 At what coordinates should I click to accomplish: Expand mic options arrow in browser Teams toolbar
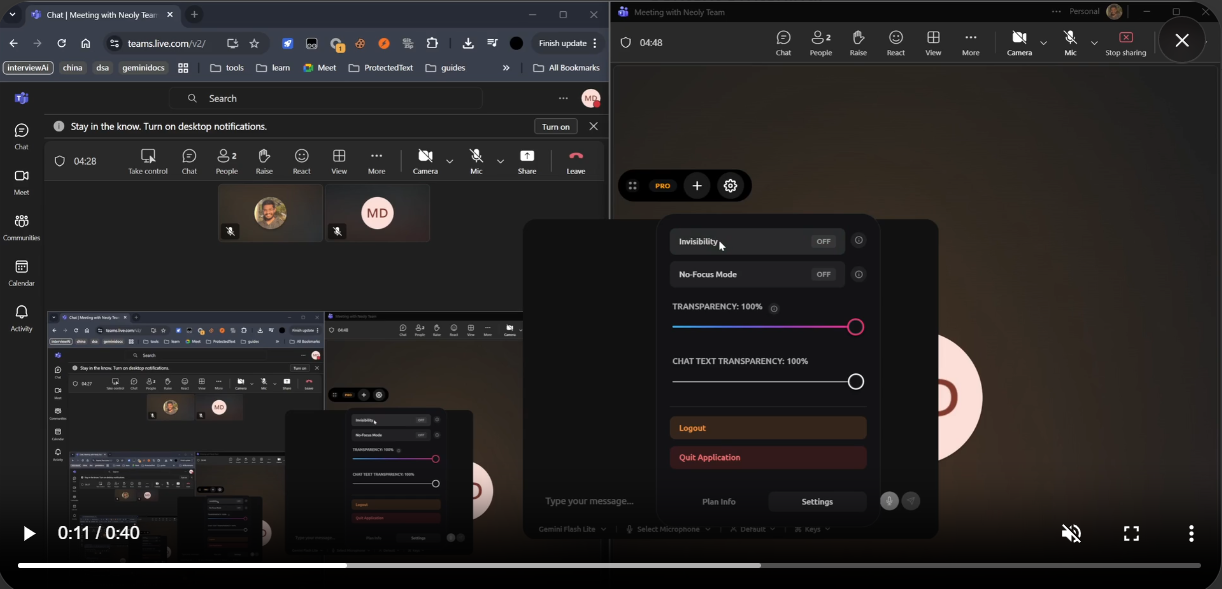click(x=500, y=161)
